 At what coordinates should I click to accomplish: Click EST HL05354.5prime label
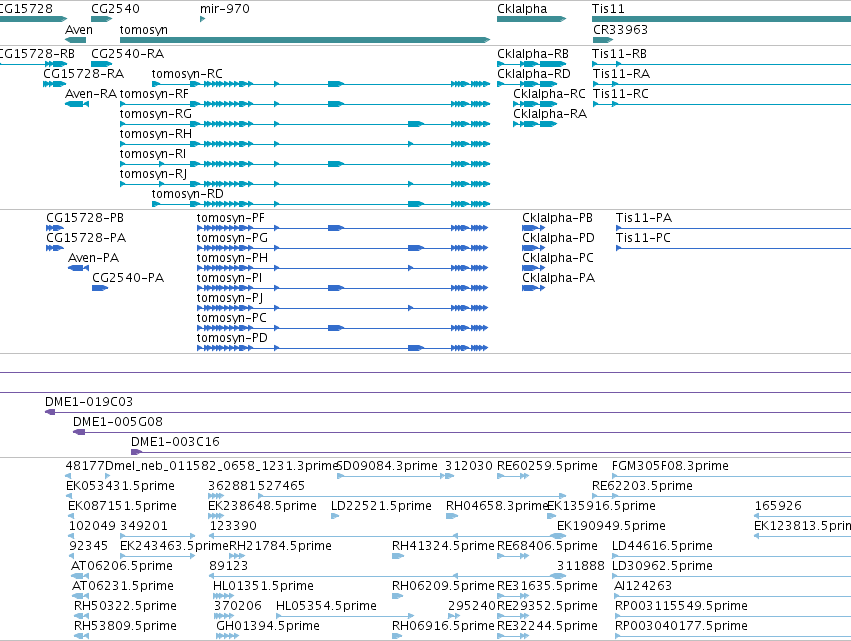tap(326, 606)
